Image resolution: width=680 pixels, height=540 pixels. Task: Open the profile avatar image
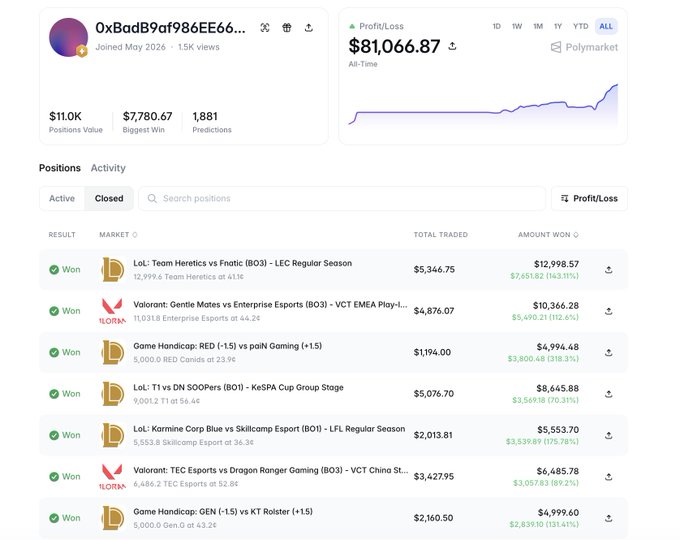click(x=69, y=37)
